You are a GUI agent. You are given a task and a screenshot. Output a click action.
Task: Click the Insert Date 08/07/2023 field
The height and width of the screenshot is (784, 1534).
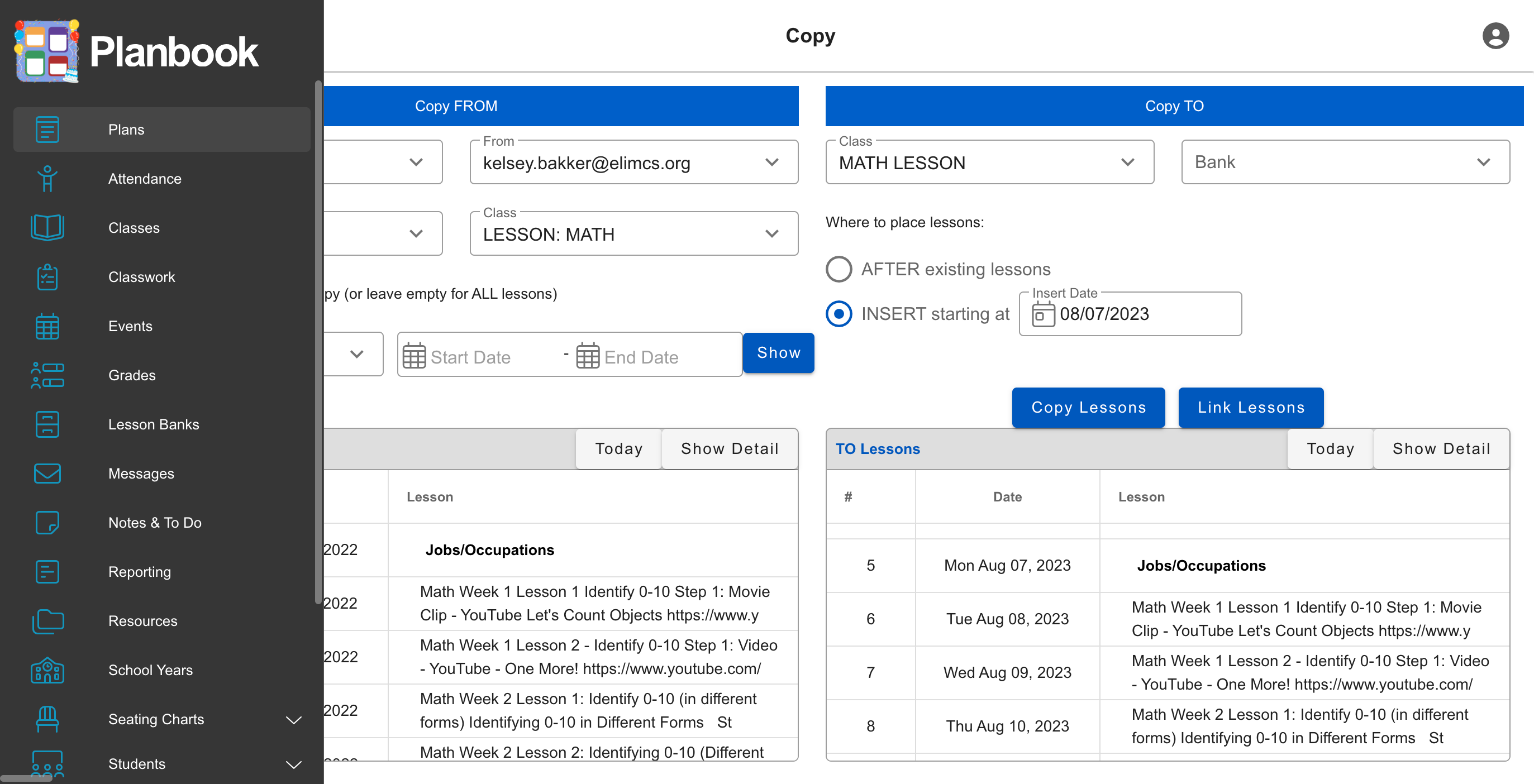coord(1130,314)
